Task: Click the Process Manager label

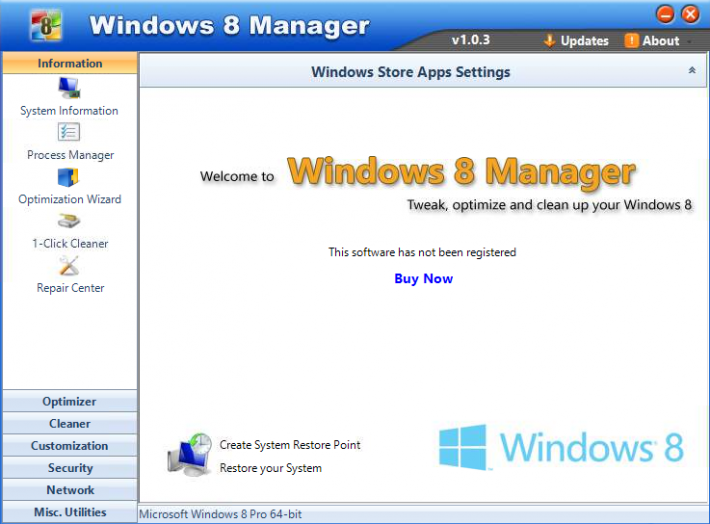Action: tap(70, 155)
